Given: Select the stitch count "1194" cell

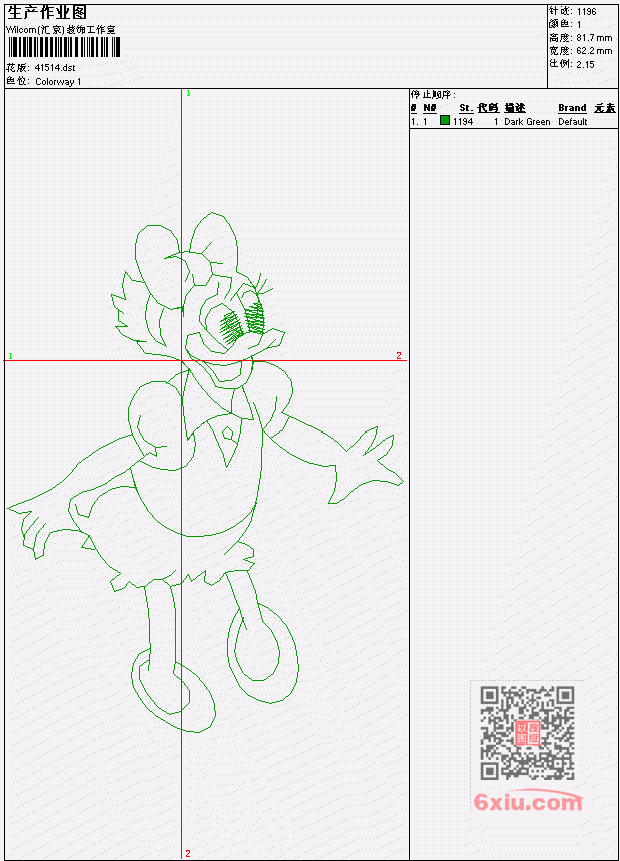Looking at the screenshot, I should pyautogui.click(x=463, y=121).
